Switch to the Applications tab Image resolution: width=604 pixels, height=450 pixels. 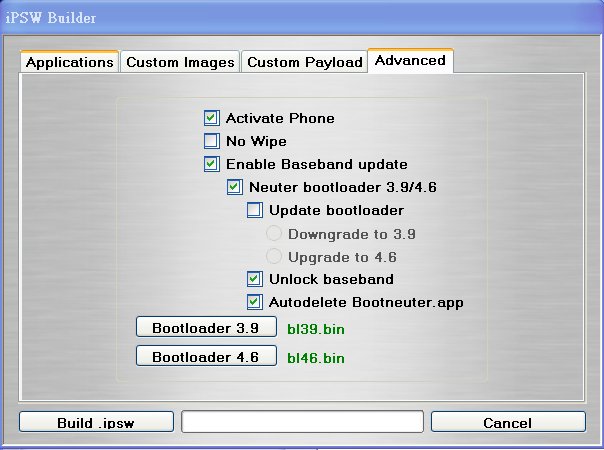coord(70,62)
